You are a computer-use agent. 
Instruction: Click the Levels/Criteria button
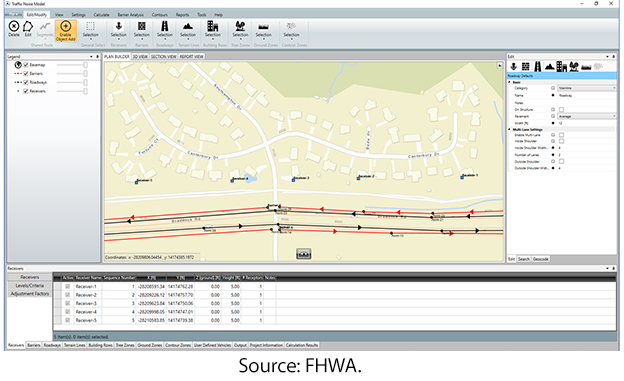point(29,285)
